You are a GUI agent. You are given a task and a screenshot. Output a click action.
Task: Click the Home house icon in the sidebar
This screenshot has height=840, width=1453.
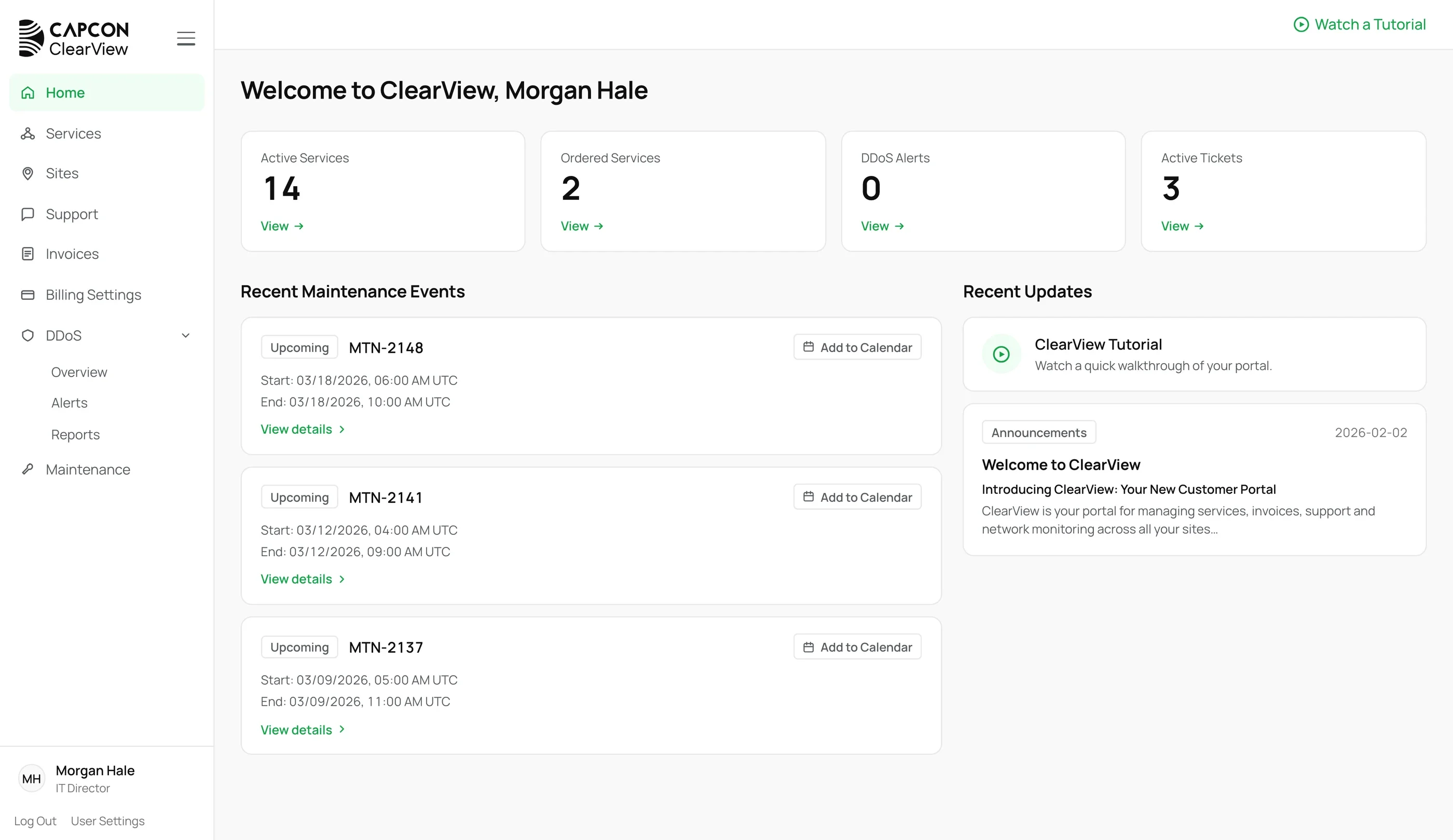tap(28, 93)
